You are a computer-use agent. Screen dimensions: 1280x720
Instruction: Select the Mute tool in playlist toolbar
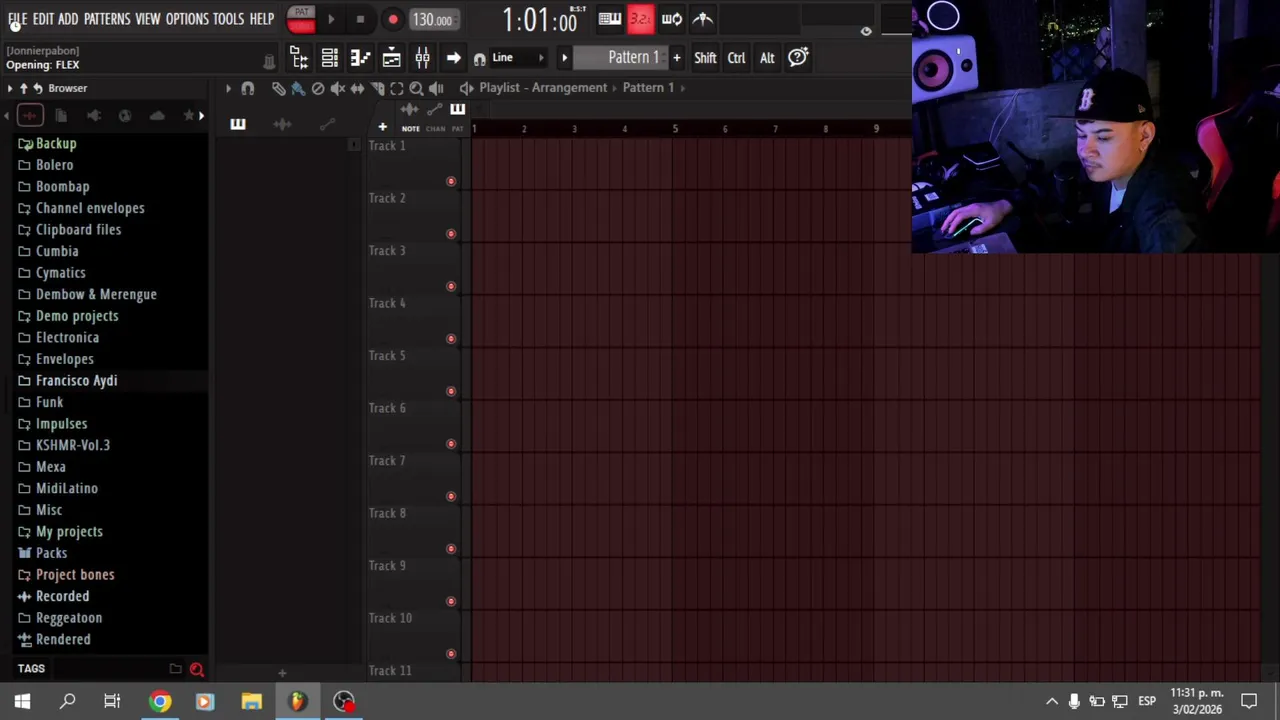[x=338, y=88]
